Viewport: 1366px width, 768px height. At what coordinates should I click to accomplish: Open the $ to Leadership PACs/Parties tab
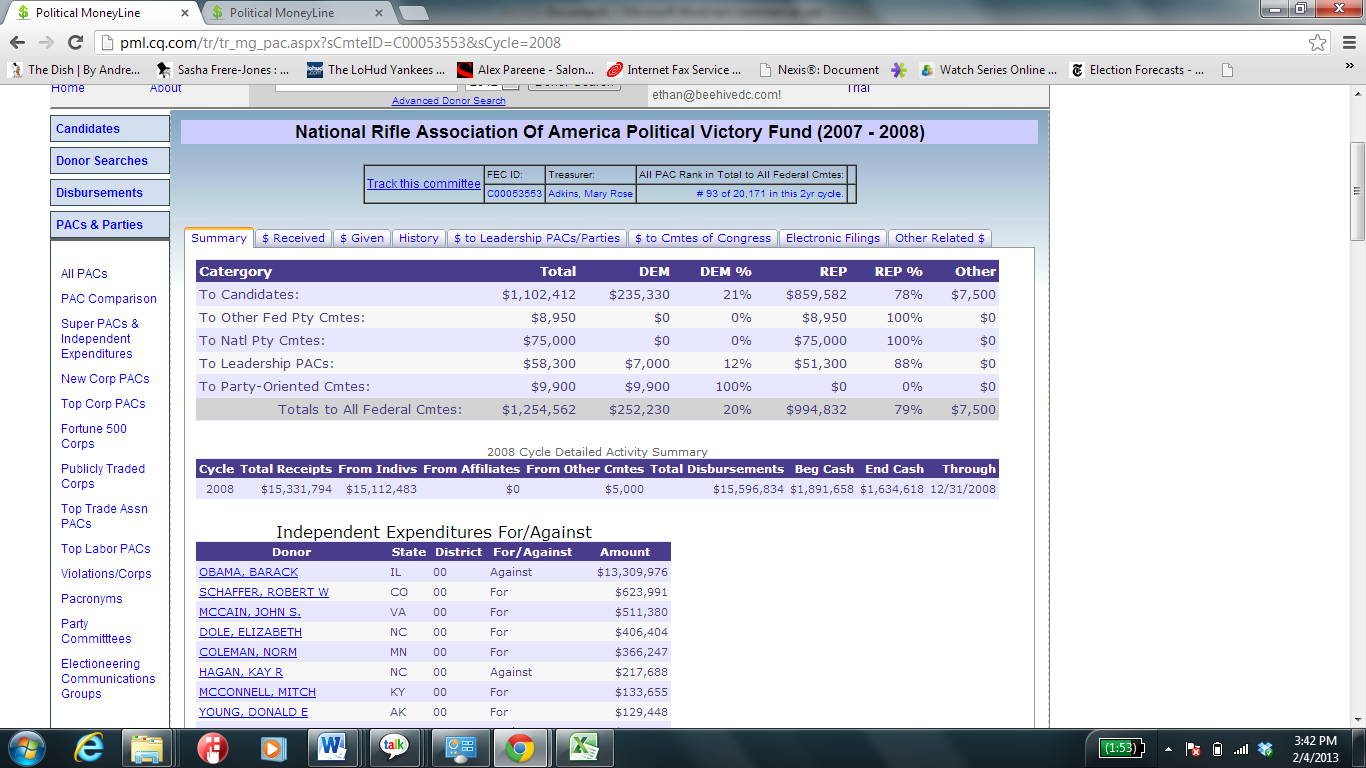(x=537, y=238)
